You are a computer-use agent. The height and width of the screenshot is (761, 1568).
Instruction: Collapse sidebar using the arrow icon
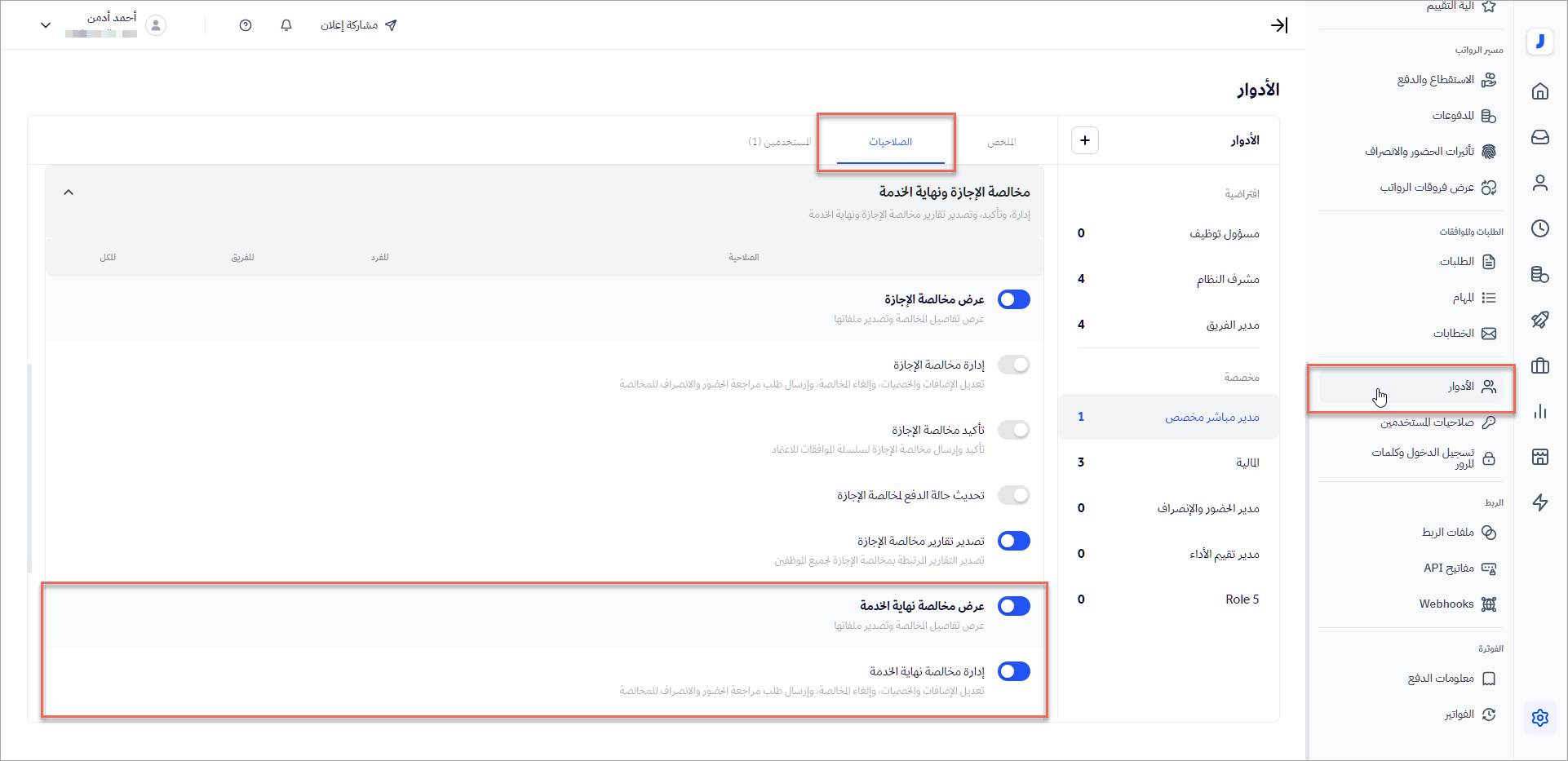pos(1279,25)
